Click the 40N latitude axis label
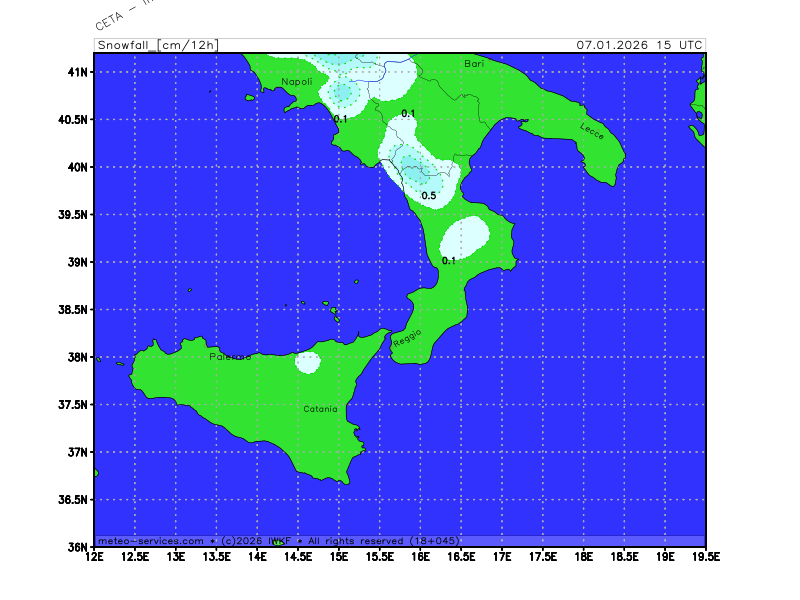Viewport: 800px width, 600px height. pyautogui.click(x=78, y=167)
